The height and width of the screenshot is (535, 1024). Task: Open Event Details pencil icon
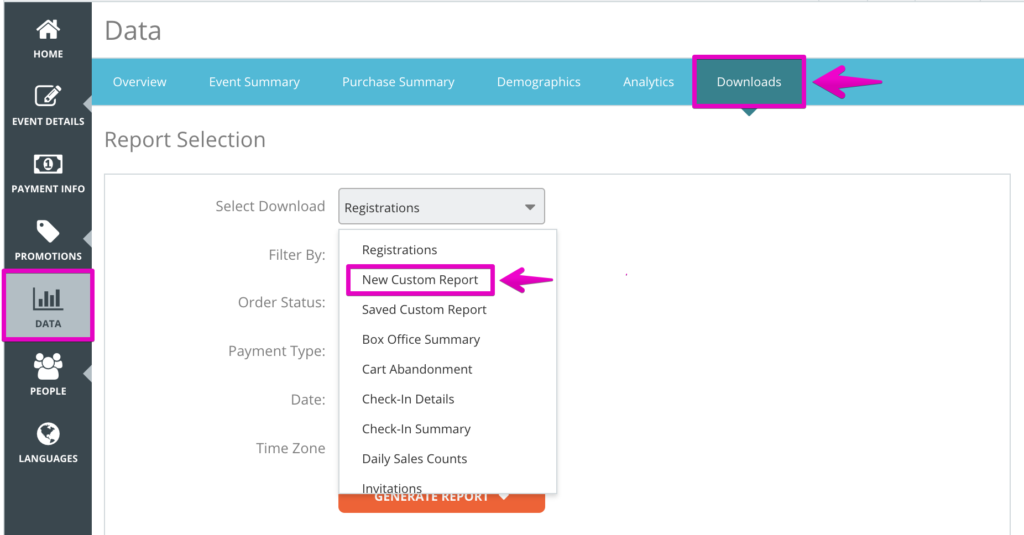48,96
